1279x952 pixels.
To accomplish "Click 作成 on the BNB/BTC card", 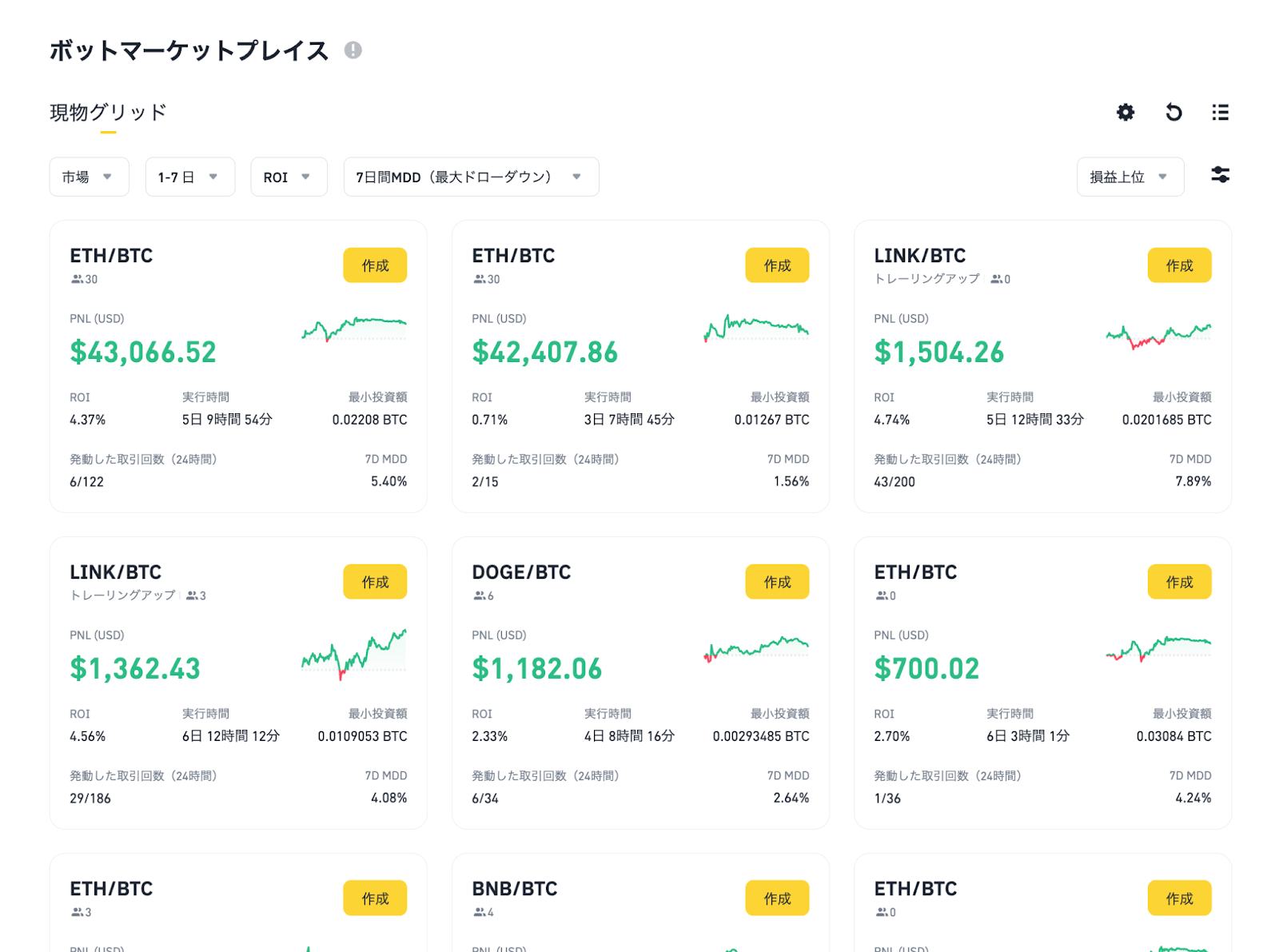I will [x=777, y=898].
